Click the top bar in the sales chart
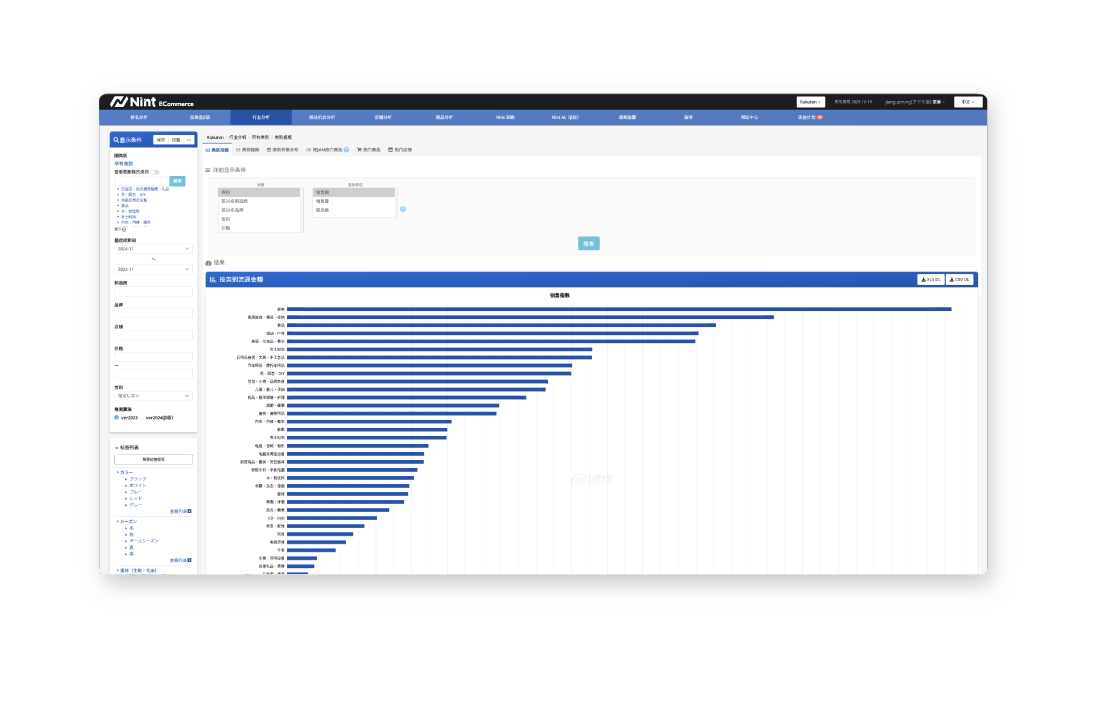The width and height of the screenshot is (1095, 707). click(618, 309)
